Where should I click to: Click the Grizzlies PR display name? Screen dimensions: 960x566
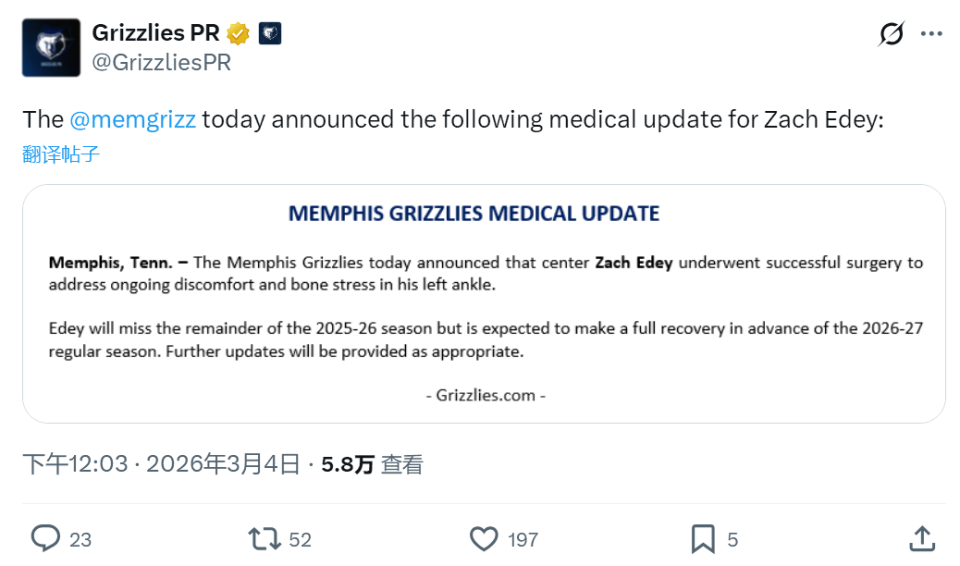click(155, 33)
